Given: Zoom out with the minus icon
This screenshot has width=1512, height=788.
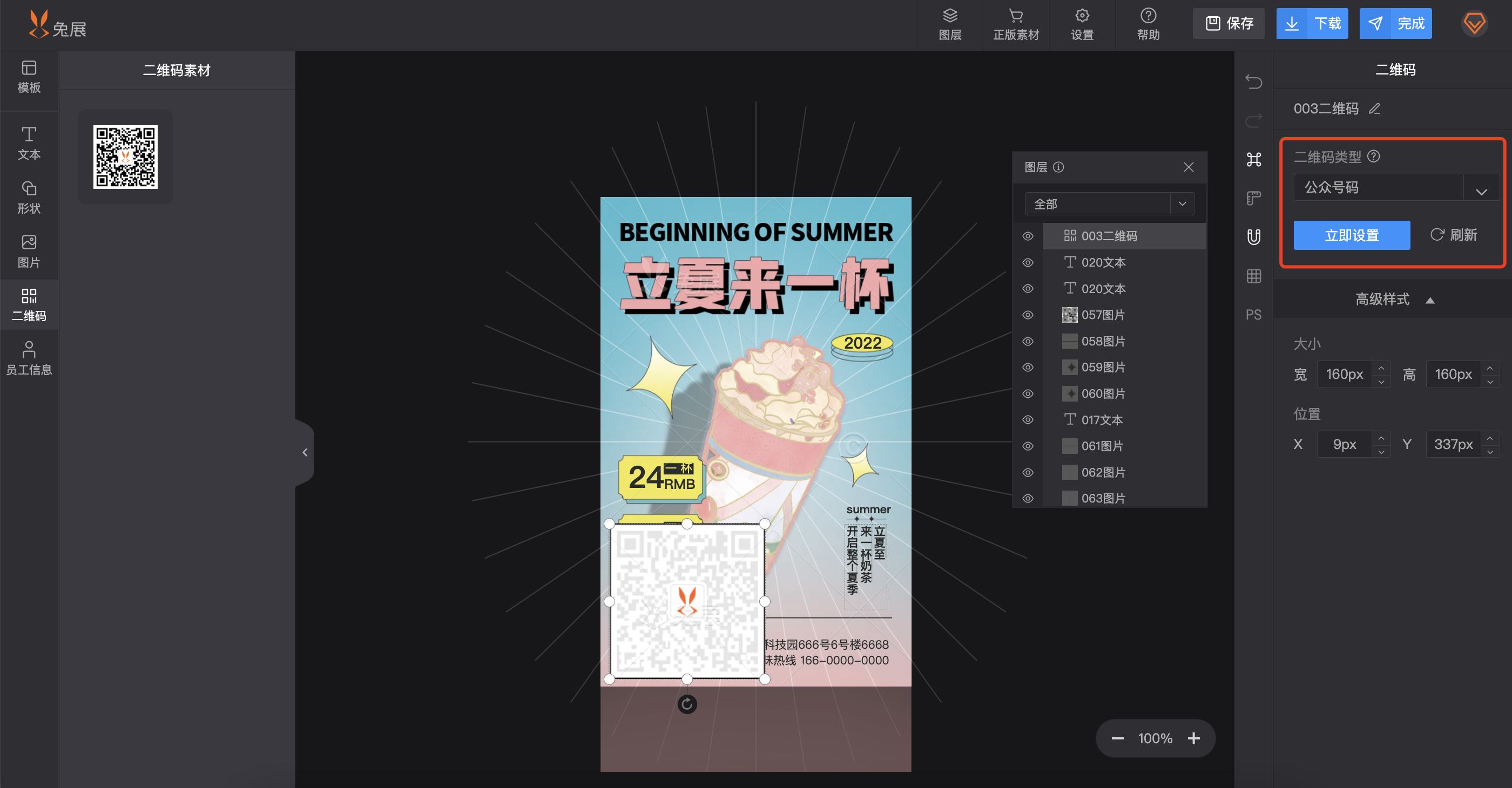Looking at the screenshot, I should coord(1117,738).
